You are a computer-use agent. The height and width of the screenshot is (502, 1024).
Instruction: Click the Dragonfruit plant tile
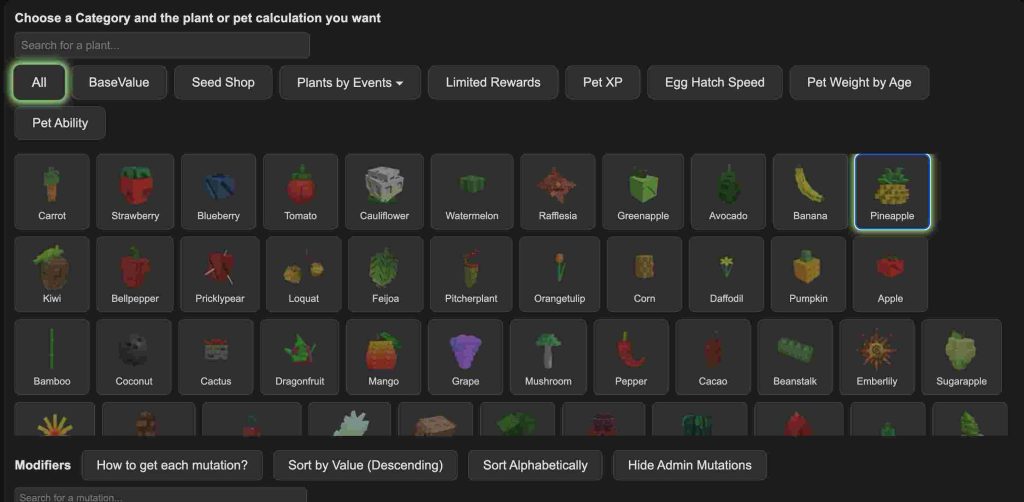(300, 357)
